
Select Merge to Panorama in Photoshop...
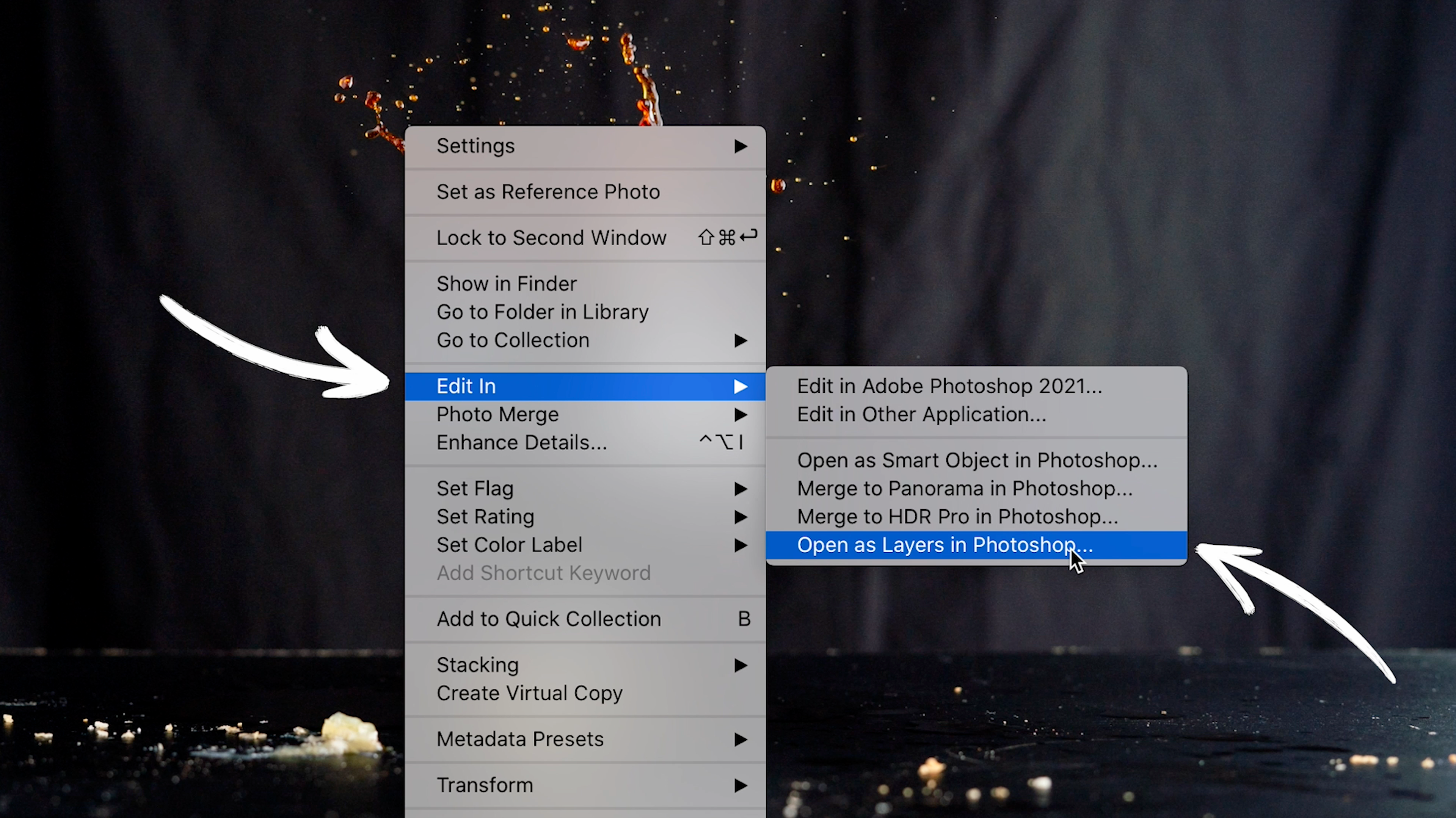[x=976, y=489]
